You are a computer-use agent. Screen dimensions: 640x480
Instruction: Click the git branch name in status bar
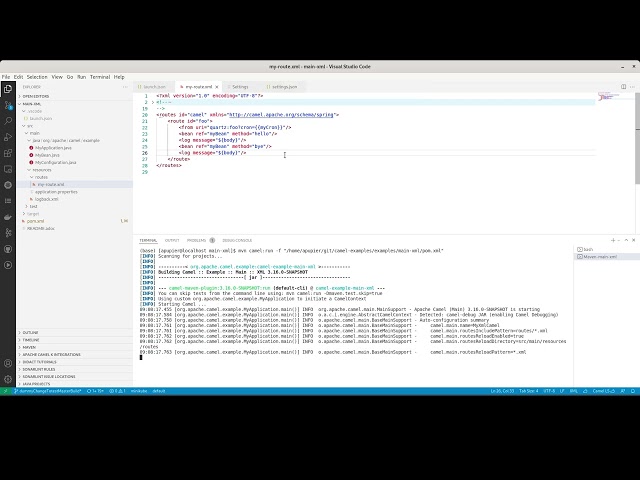coord(48,391)
